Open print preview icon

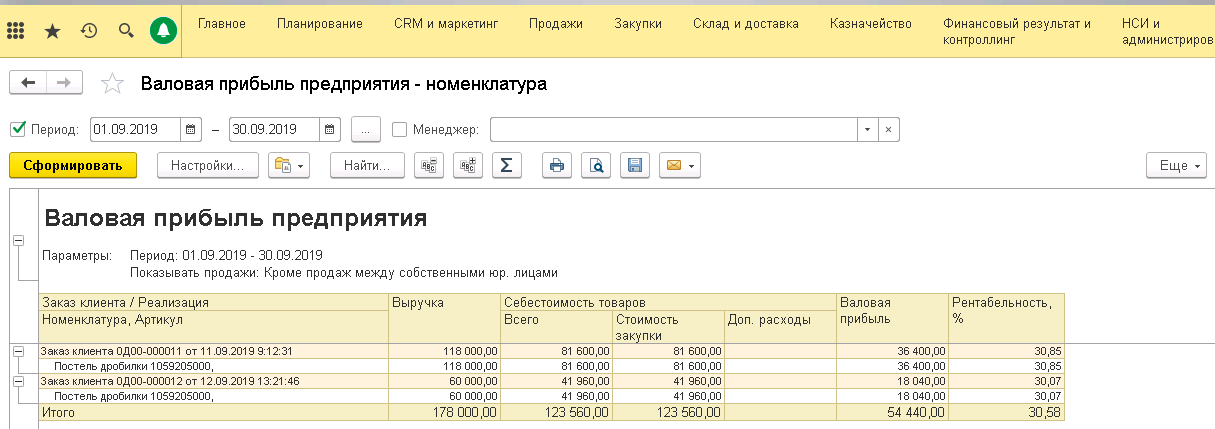pos(596,166)
